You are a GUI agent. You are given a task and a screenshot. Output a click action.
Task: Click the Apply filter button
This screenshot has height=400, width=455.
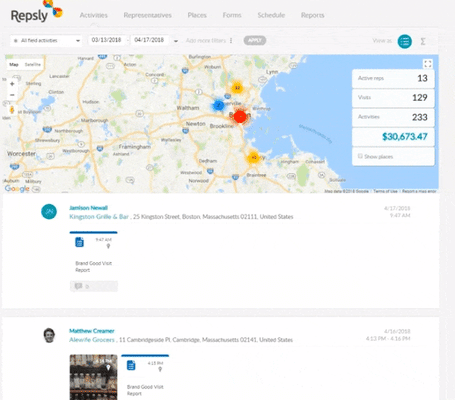point(255,40)
